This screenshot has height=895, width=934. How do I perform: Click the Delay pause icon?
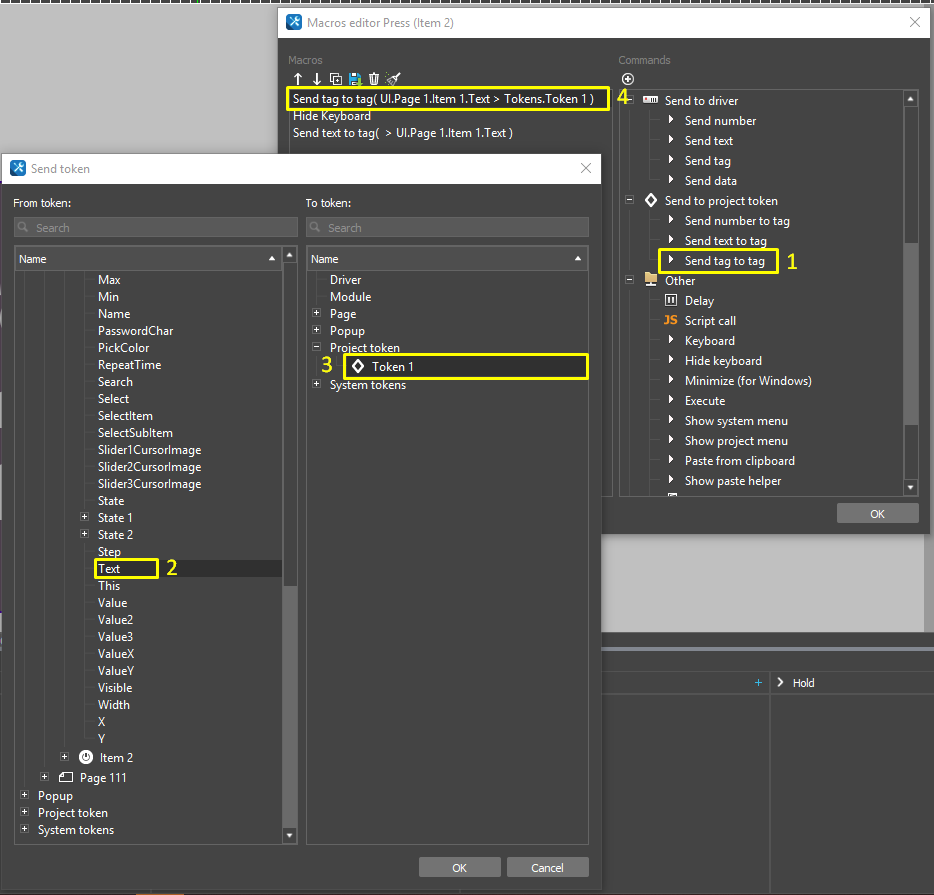[x=671, y=301]
